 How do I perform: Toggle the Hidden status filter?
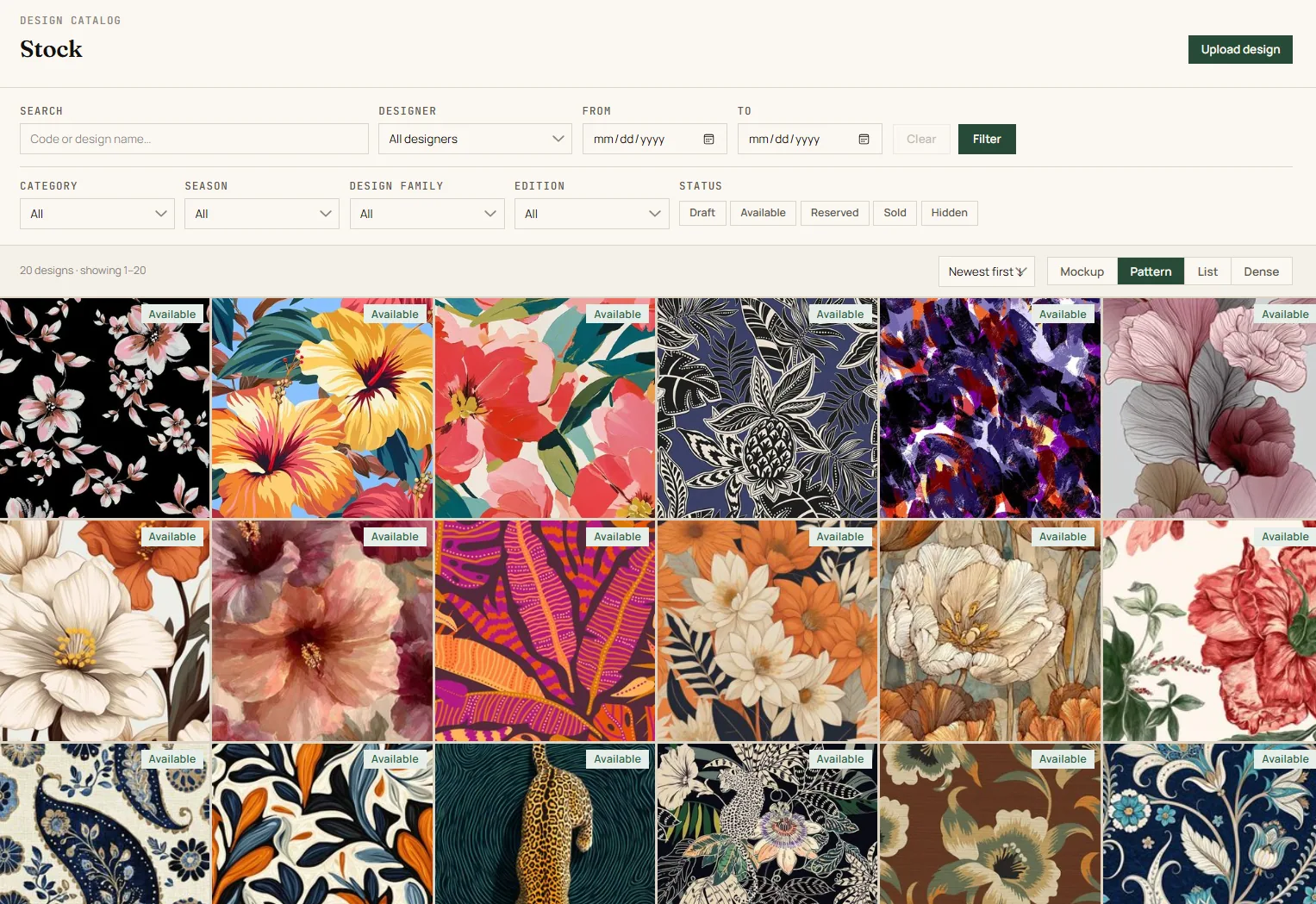[949, 213]
